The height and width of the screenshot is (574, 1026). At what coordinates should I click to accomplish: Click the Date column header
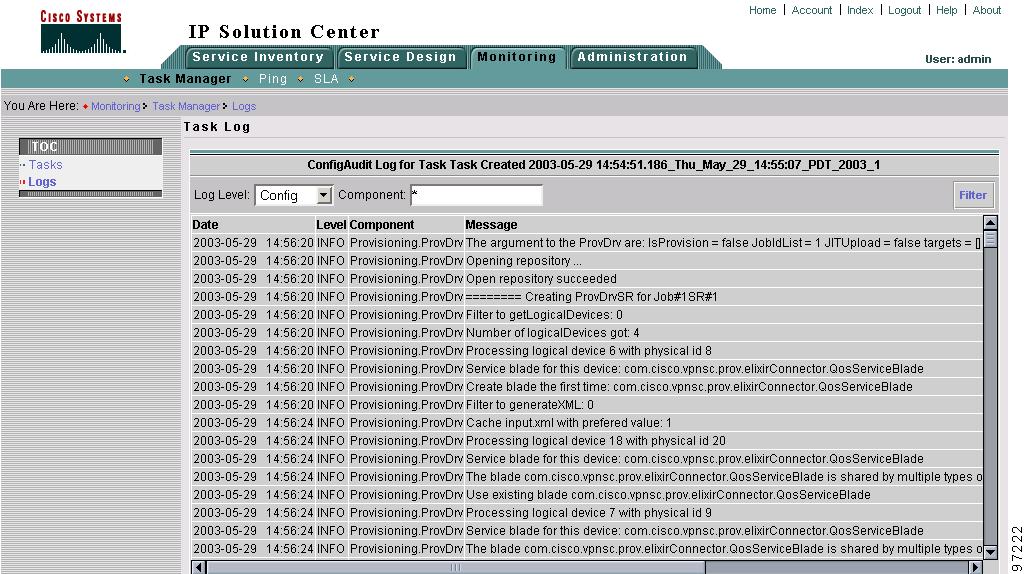pos(205,224)
